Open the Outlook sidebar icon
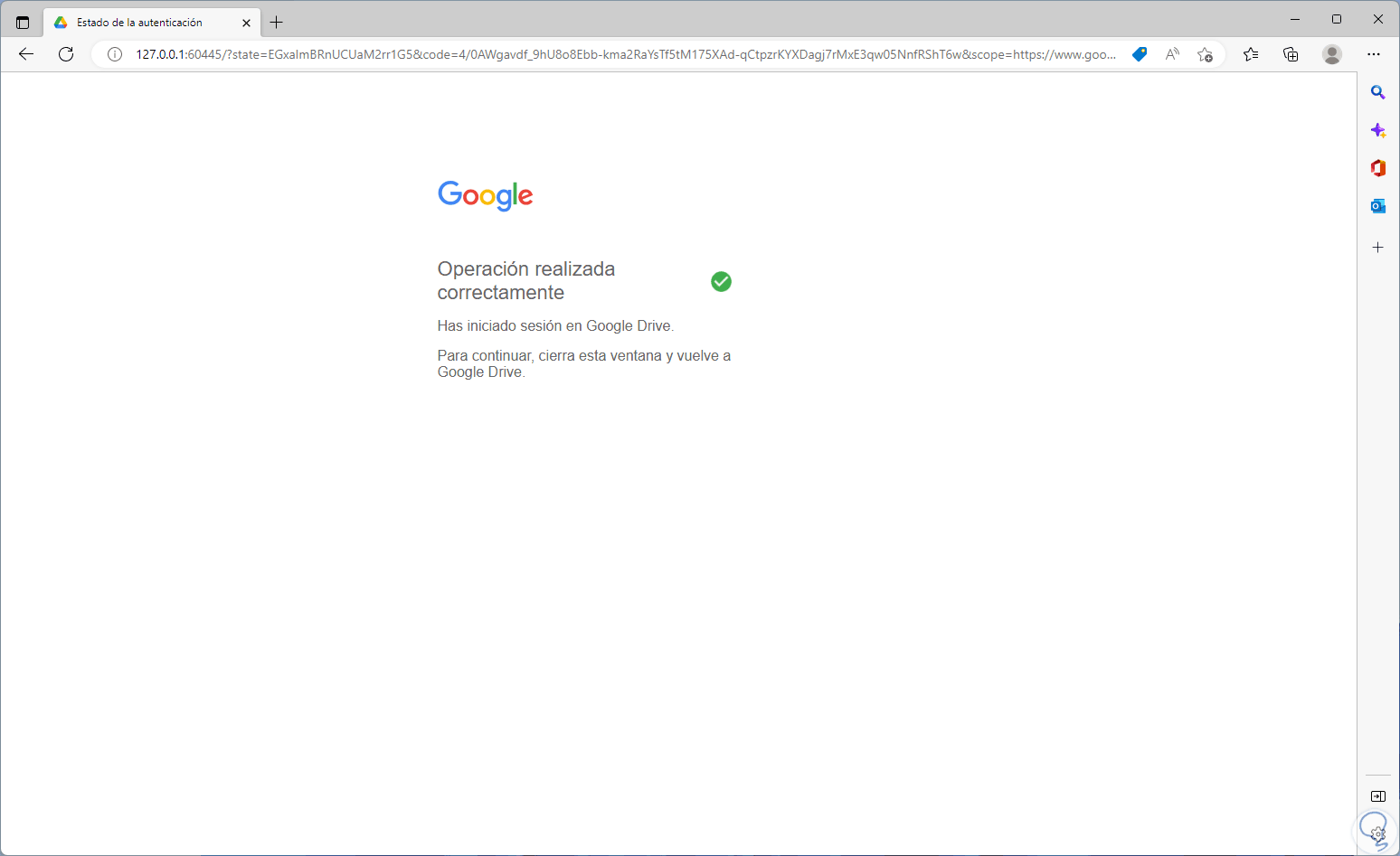Viewport: 1400px width, 856px height. [1378, 206]
